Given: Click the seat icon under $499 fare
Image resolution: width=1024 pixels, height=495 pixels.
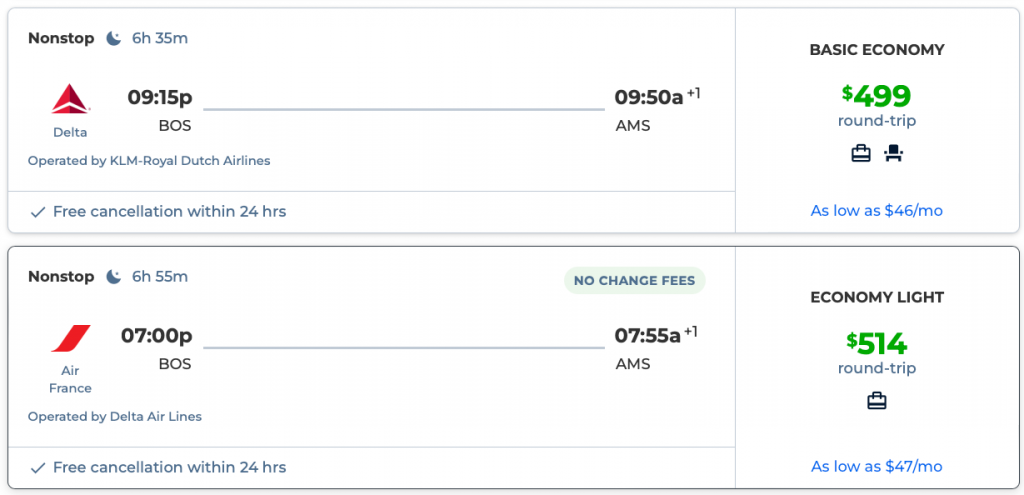Looking at the screenshot, I should 893,153.
